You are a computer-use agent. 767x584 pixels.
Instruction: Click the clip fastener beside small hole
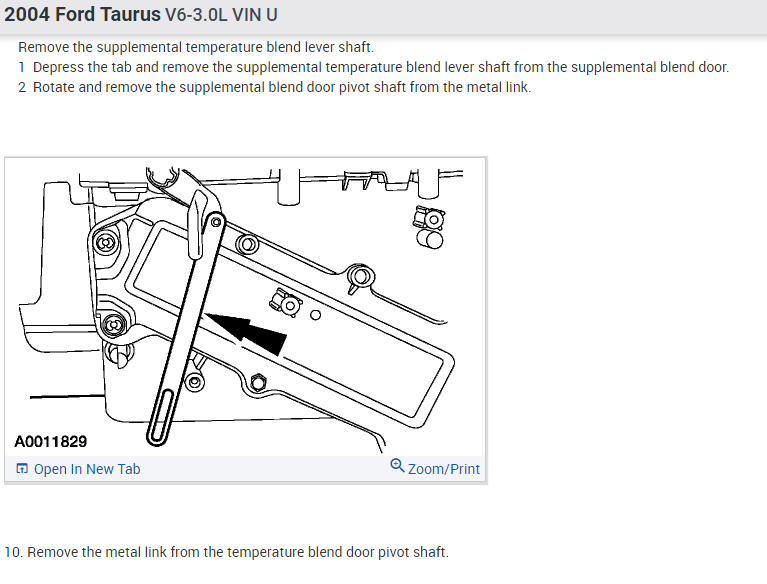[287, 303]
